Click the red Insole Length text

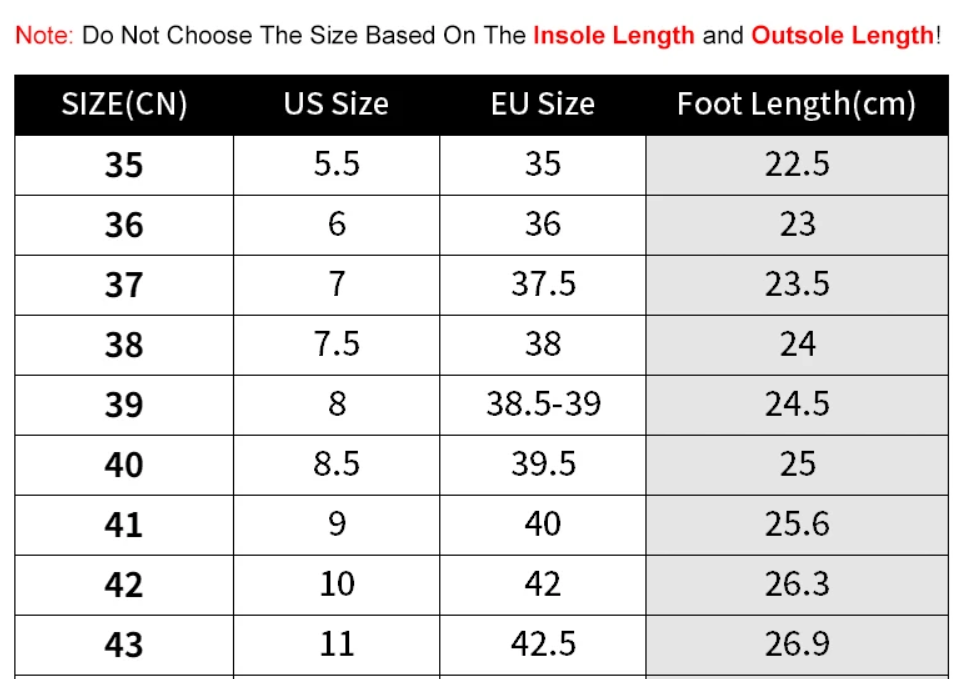(614, 36)
